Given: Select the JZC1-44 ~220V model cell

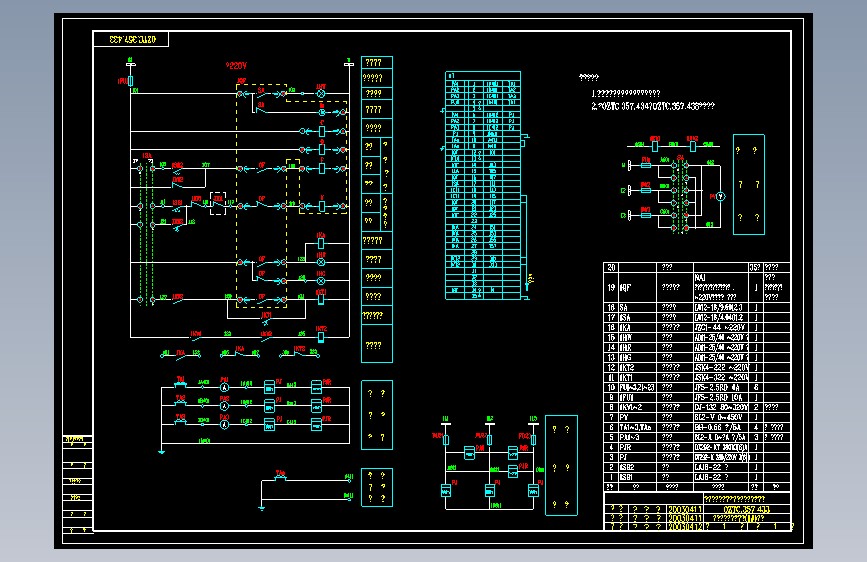Looking at the screenshot, I should click(x=722, y=327).
